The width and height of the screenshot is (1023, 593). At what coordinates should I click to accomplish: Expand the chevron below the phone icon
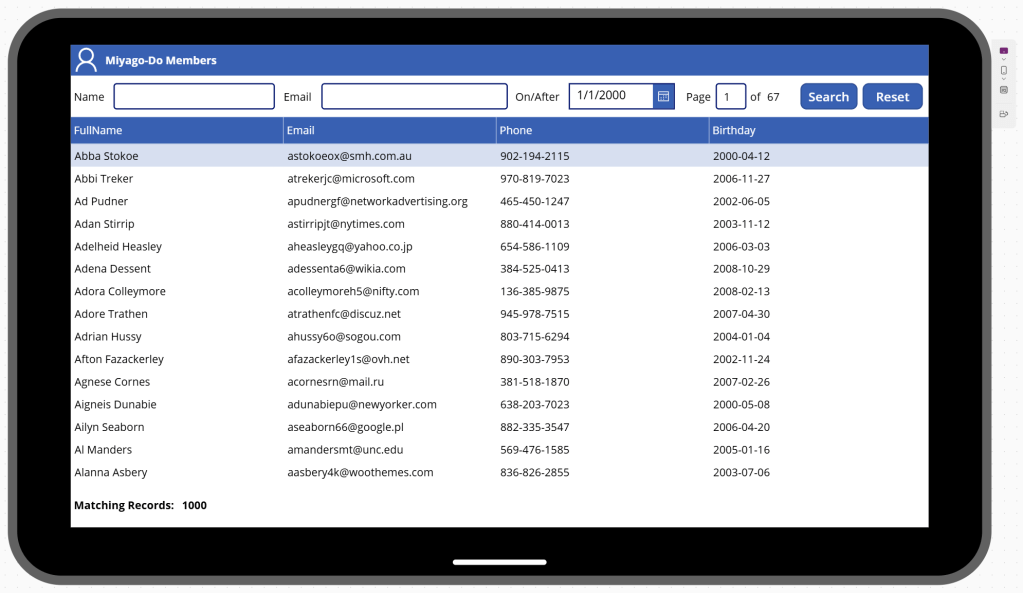[x=1004, y=79]
